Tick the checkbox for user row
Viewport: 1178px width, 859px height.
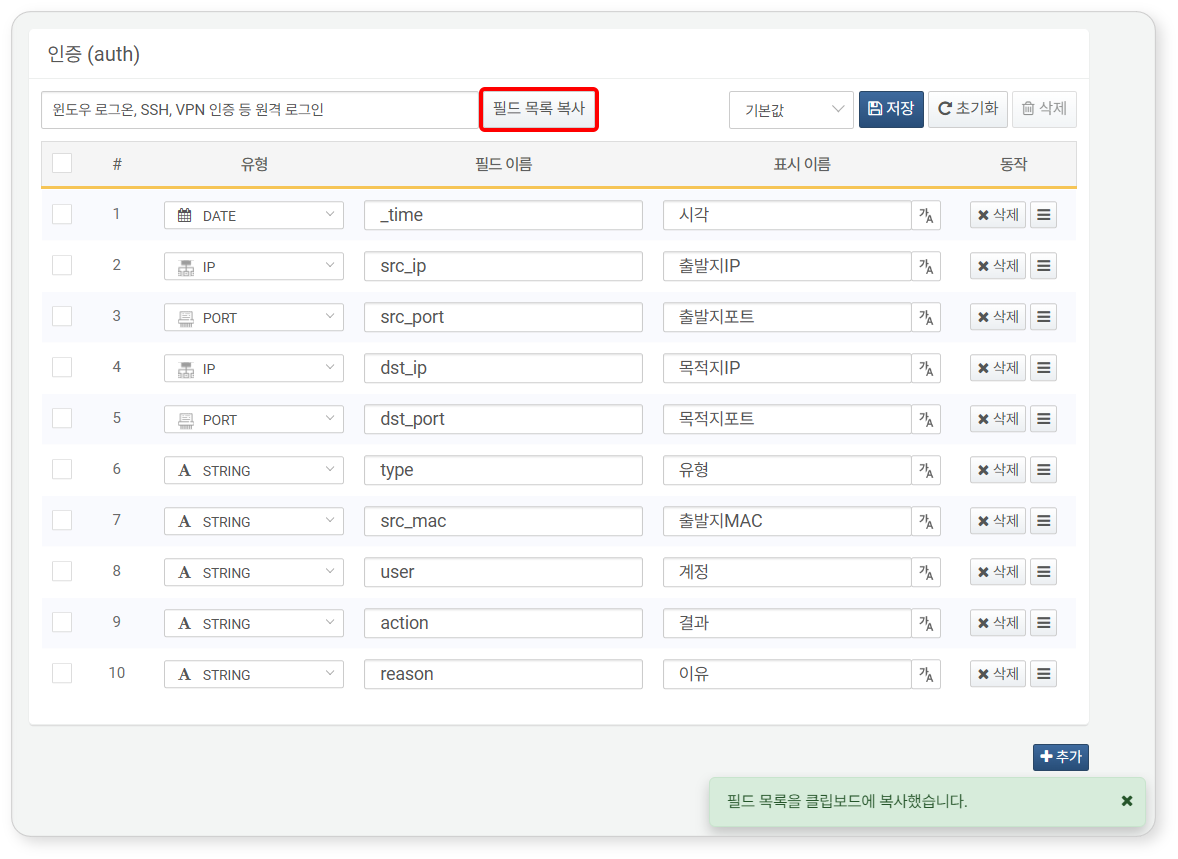tap(62, 572)
